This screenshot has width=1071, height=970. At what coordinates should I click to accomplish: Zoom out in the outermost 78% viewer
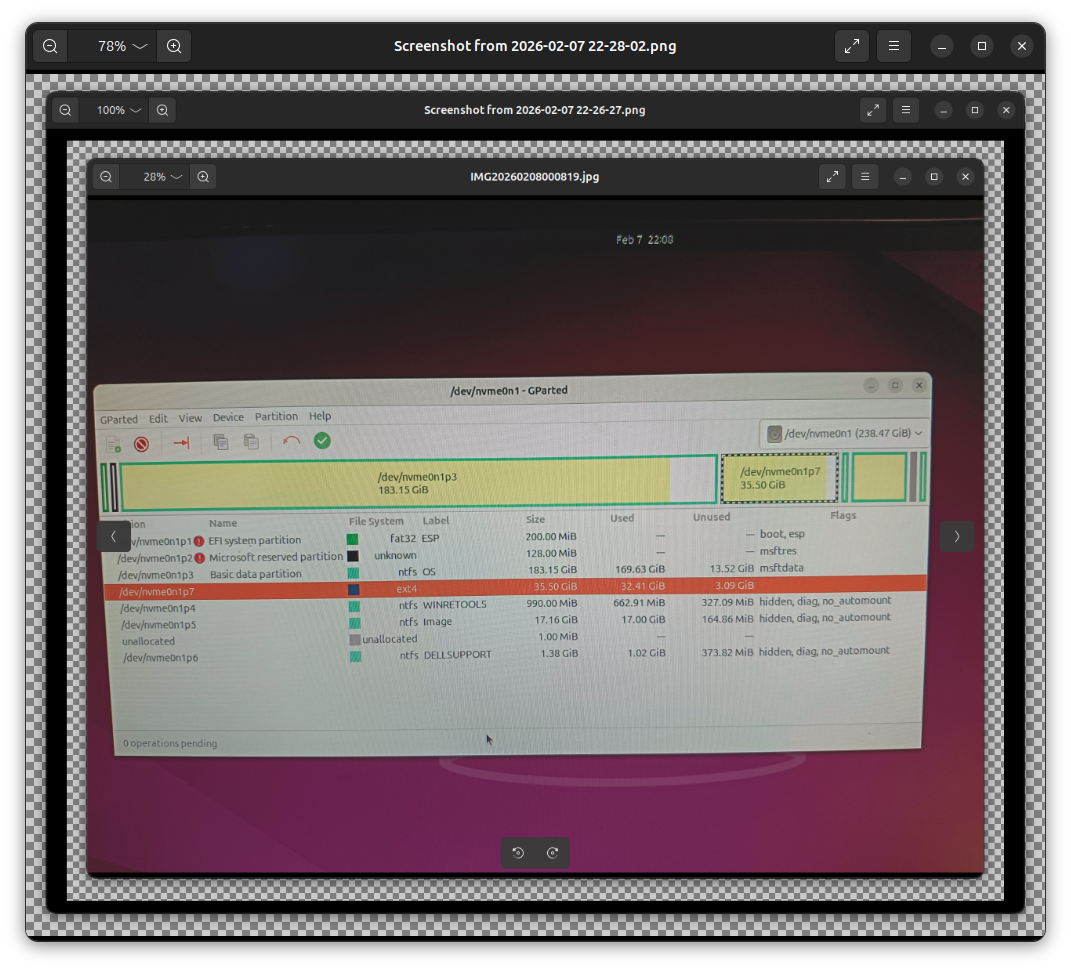pyautogui.click(x=50, y=46)
